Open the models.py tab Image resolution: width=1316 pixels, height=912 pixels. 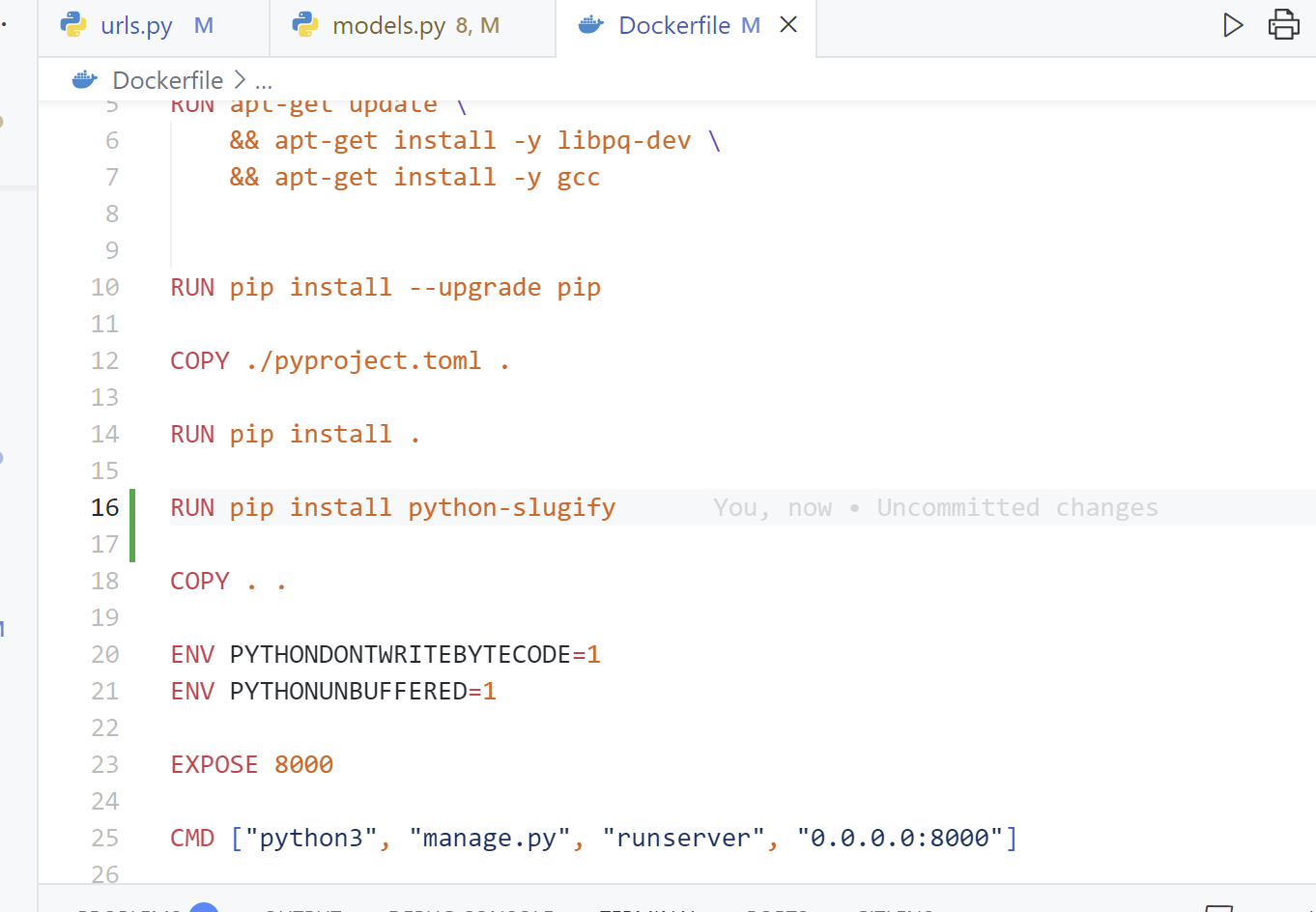coord(388,26)
